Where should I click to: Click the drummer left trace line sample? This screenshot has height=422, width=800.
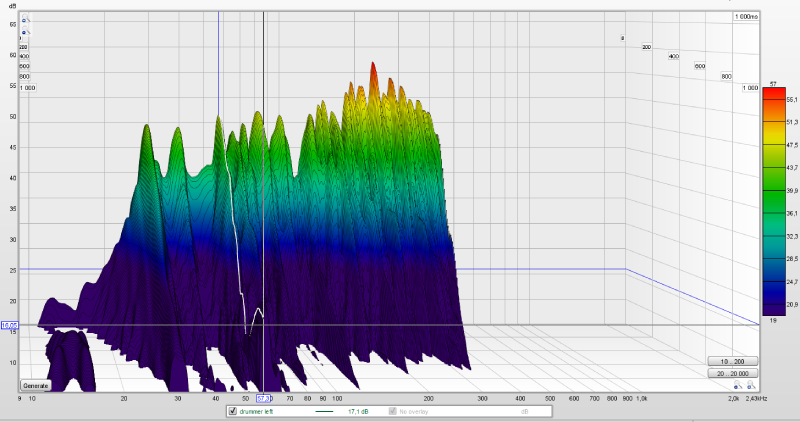point(324,411)
